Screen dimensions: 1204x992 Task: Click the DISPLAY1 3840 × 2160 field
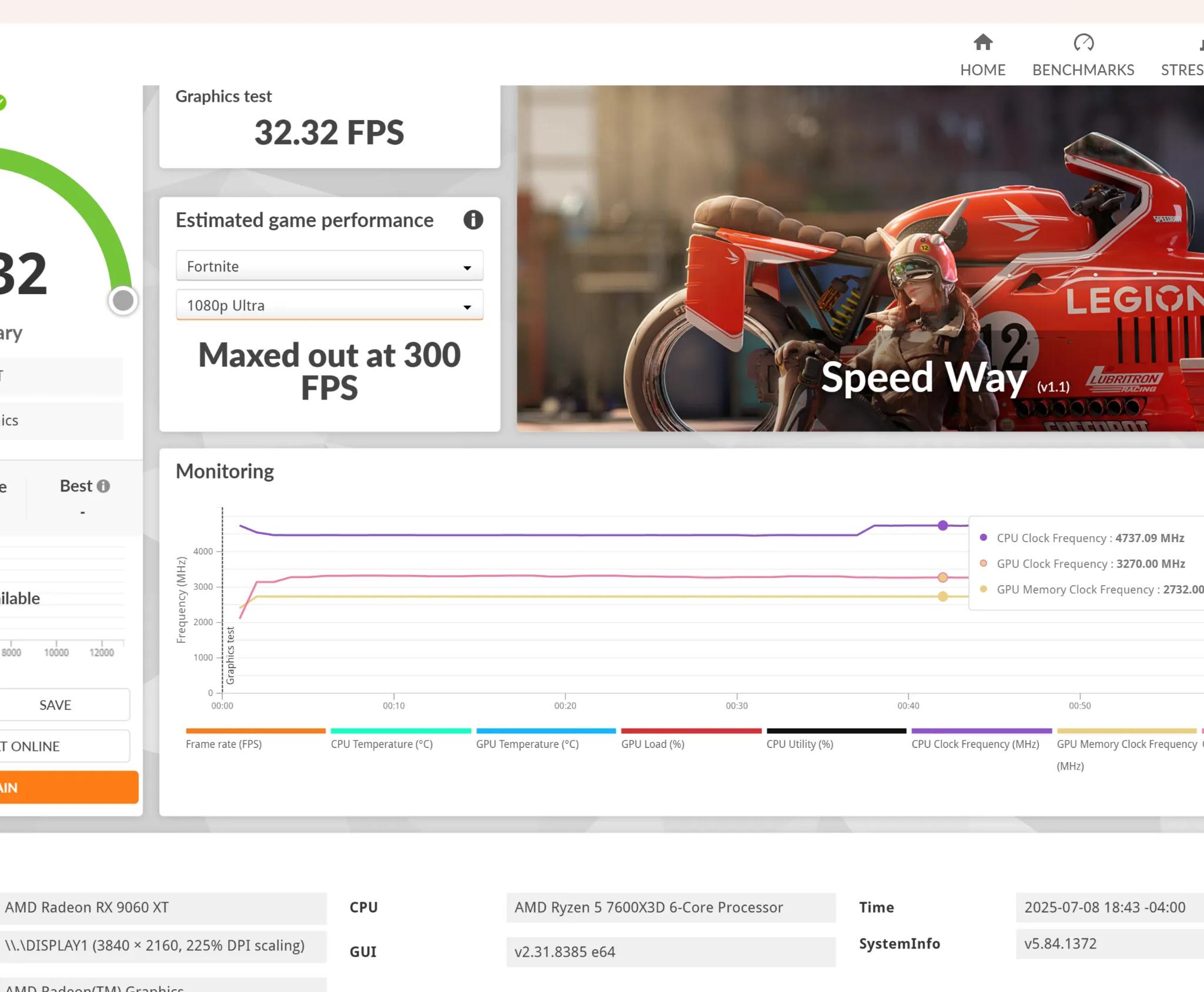[x=163, y=946]
